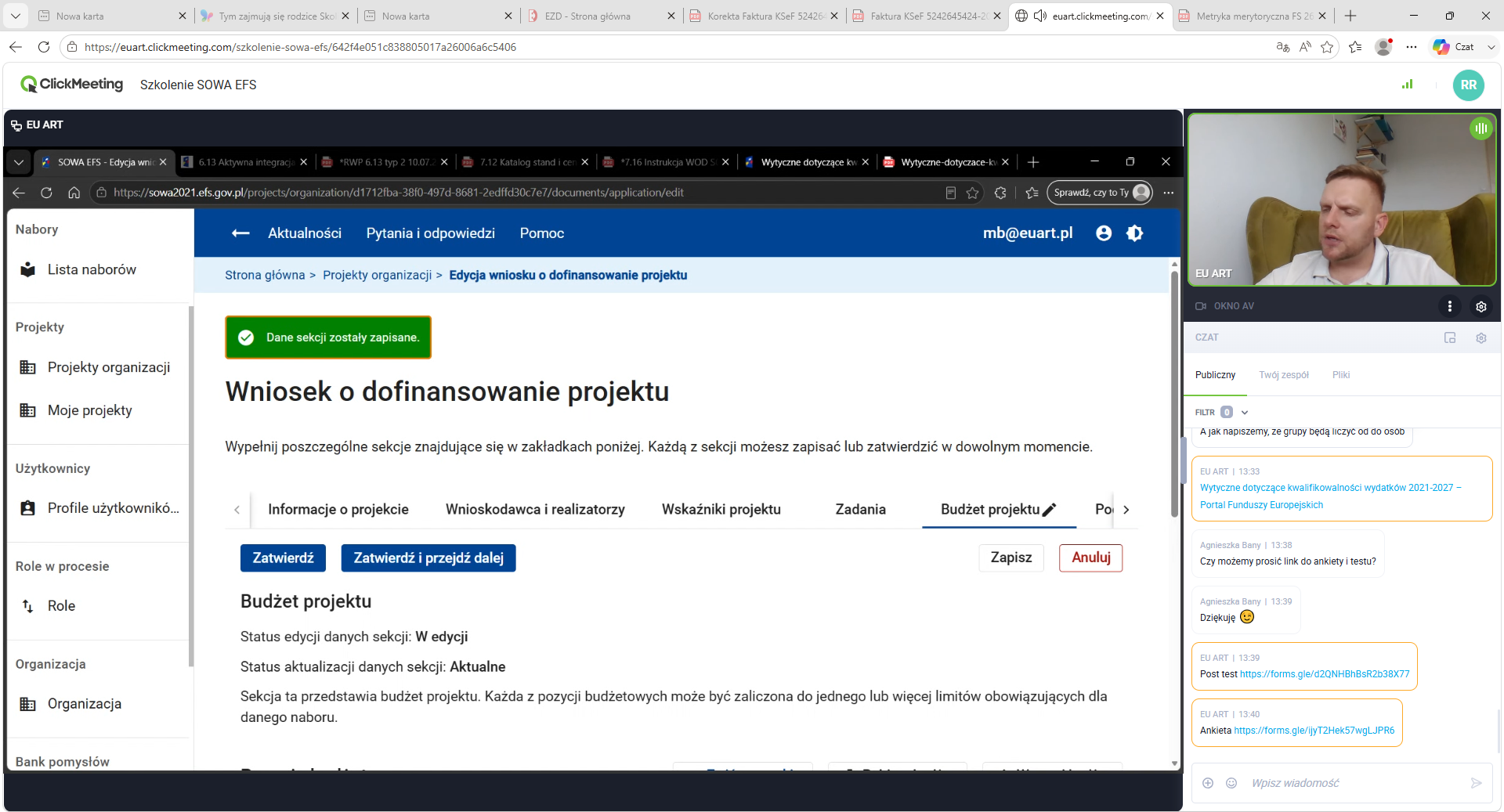The width and height of the screenshot is (1504, 812).
Task: Open the OKNO AV settings gear
Action: (x=1481, y=306)
